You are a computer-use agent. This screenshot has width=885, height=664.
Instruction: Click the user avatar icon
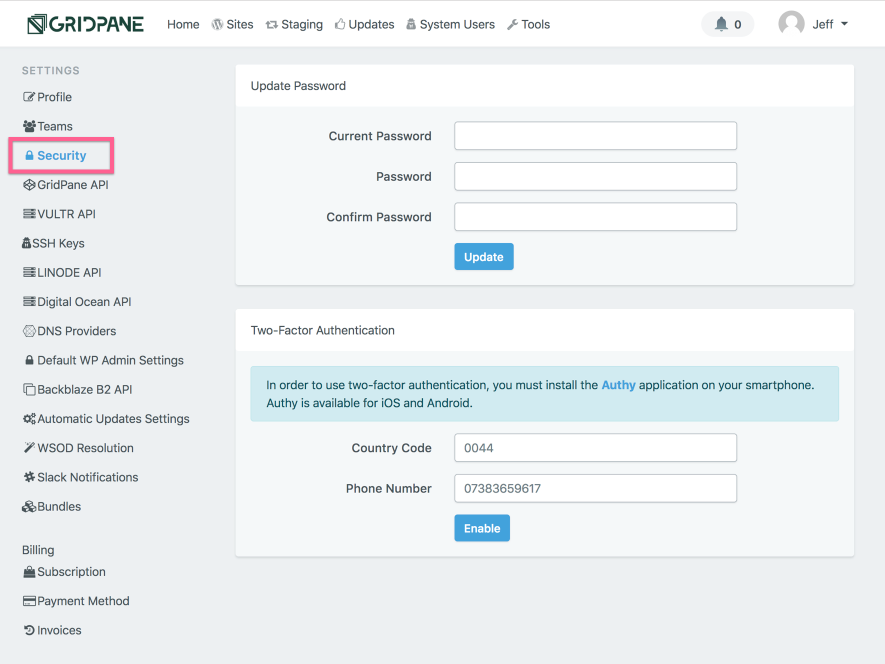tap(791, 24)
